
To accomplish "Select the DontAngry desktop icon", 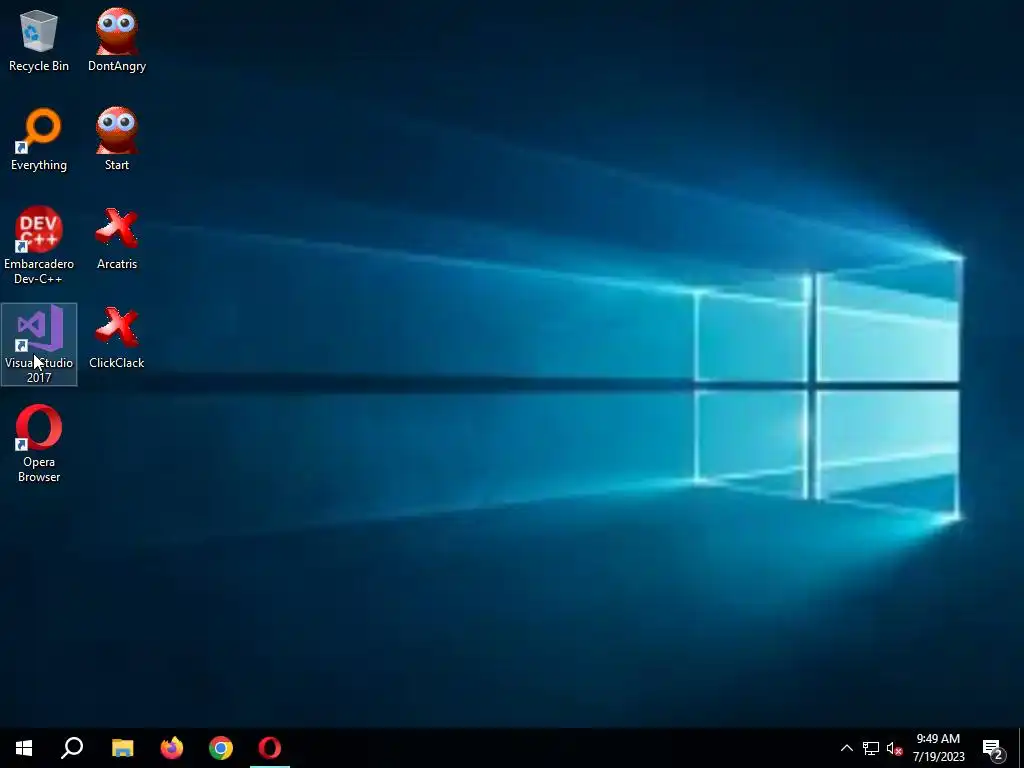I will 117,40.
